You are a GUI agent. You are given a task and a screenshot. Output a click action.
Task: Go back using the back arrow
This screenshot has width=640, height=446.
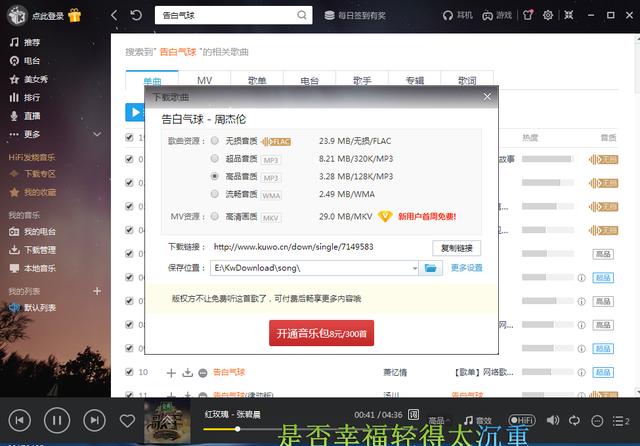[x=114, y=16]
